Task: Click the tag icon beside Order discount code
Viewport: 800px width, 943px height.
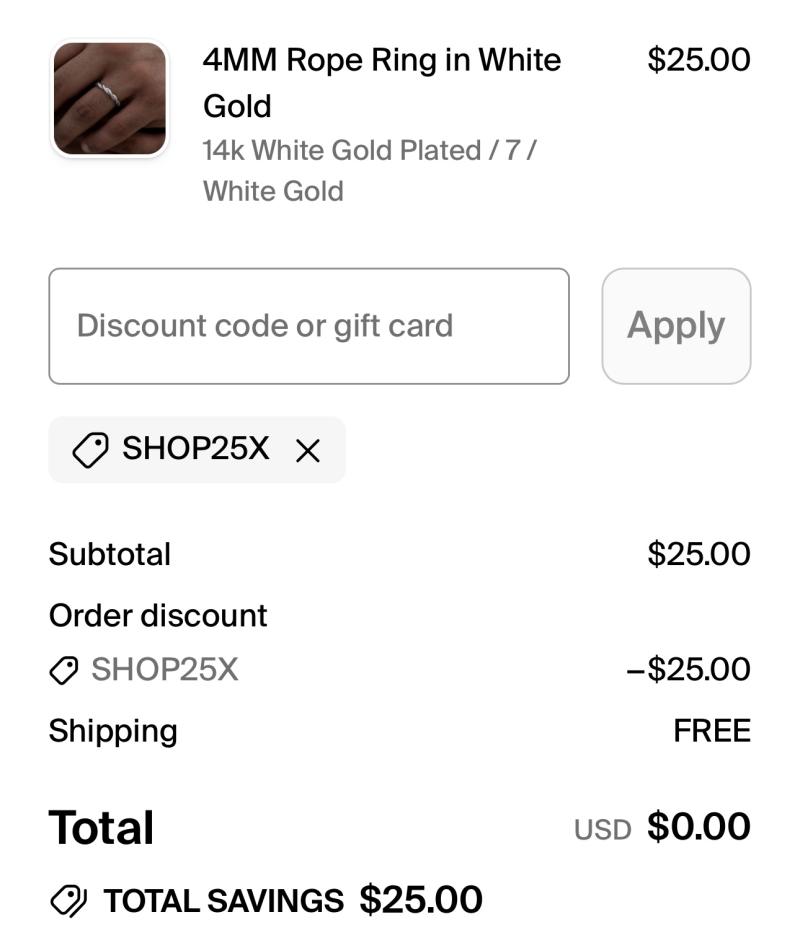Action: point(64,670)
